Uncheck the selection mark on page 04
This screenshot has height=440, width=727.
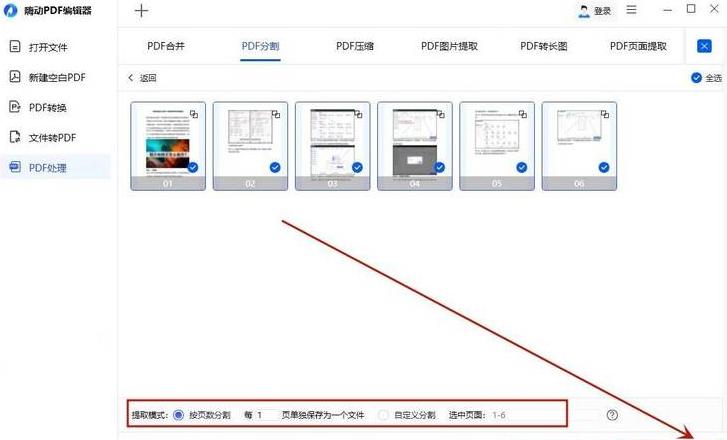(440, 167)
